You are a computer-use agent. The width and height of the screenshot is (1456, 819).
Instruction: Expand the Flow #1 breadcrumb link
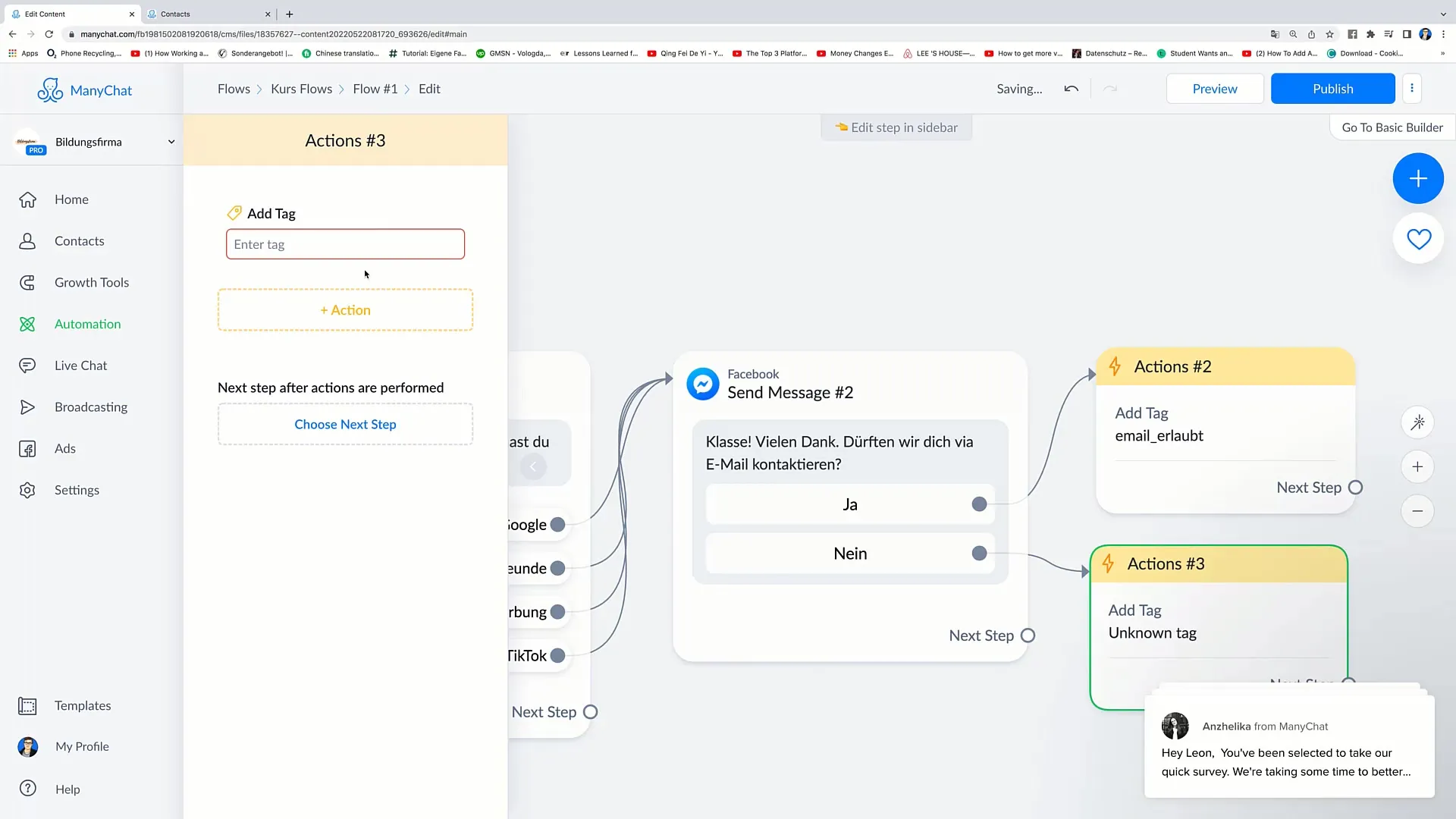pos(375,89)
